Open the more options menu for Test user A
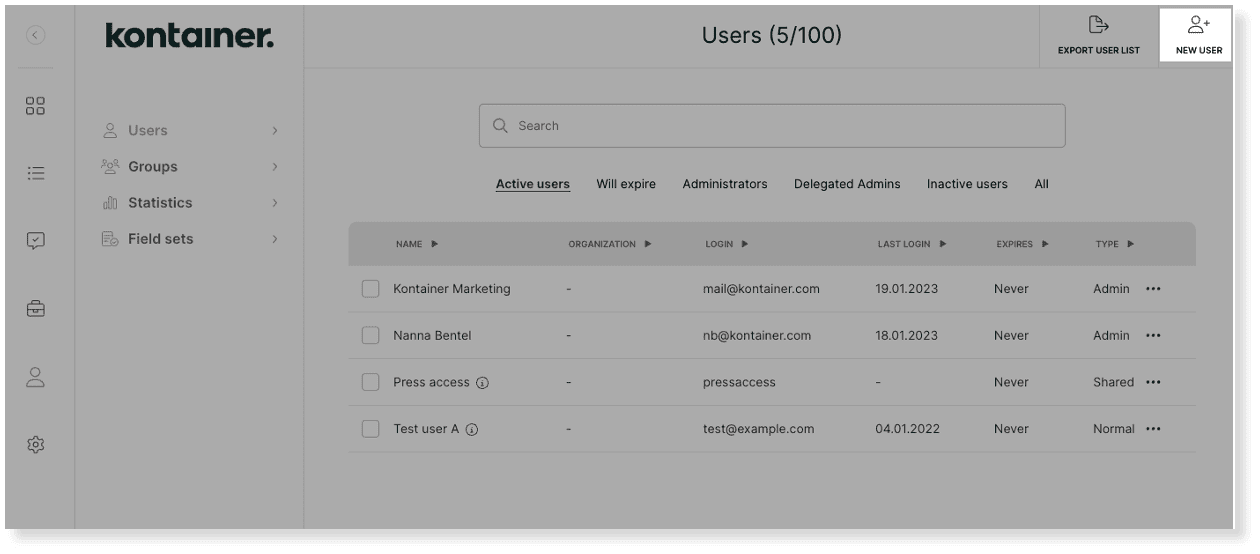Image resolution: width=1260 pixels, height=554 pixels. (1153, 429)
